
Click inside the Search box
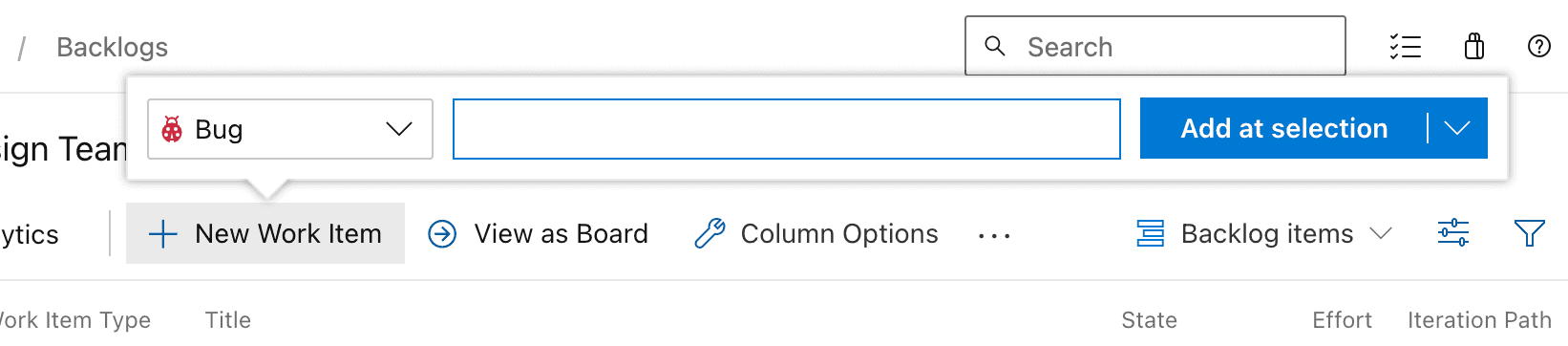coord(1155,46)
